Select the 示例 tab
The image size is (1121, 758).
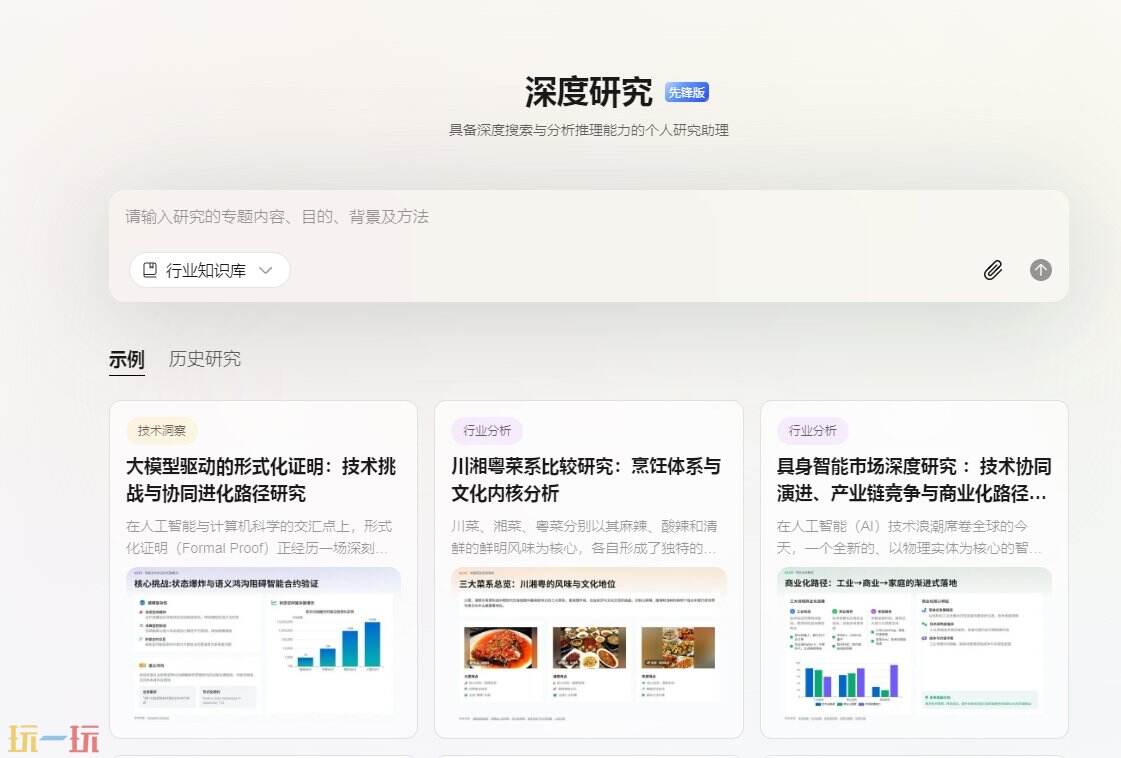(x=127, y=359)
